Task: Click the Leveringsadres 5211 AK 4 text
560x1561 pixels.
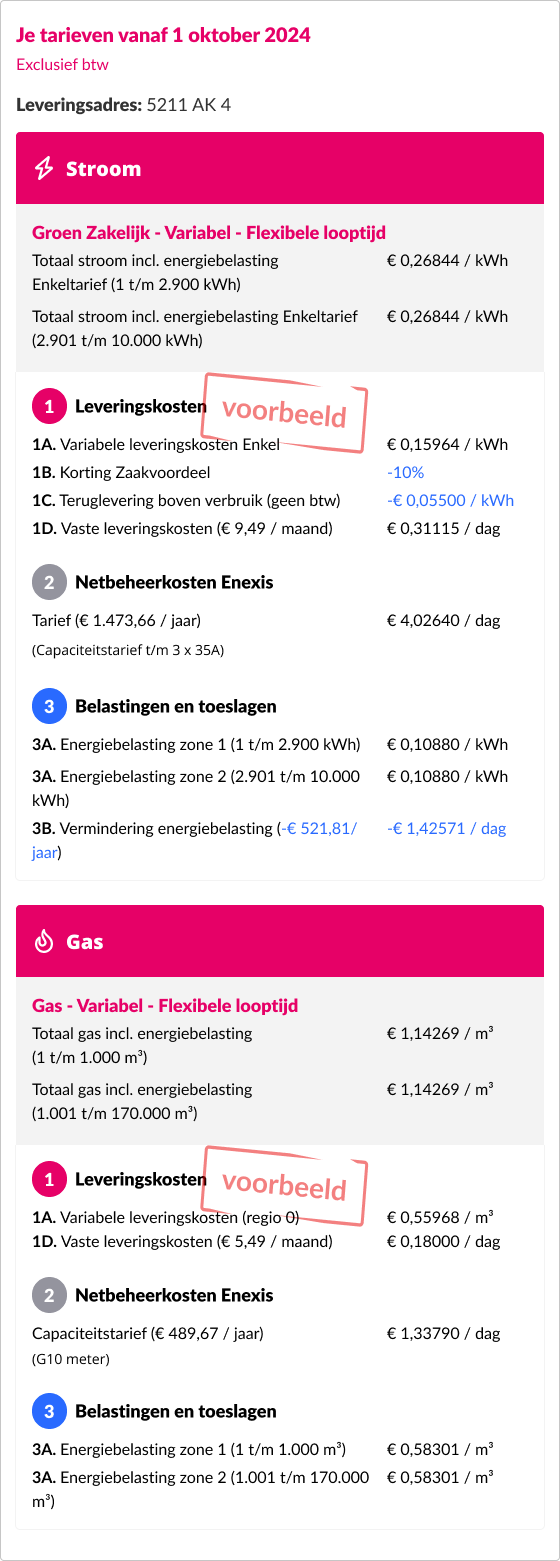Action: (x=124, y=104)
